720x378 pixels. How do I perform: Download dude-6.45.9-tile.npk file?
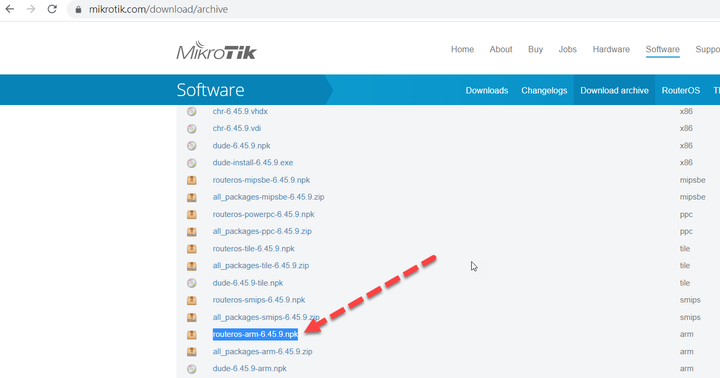[x=248, y=283]
